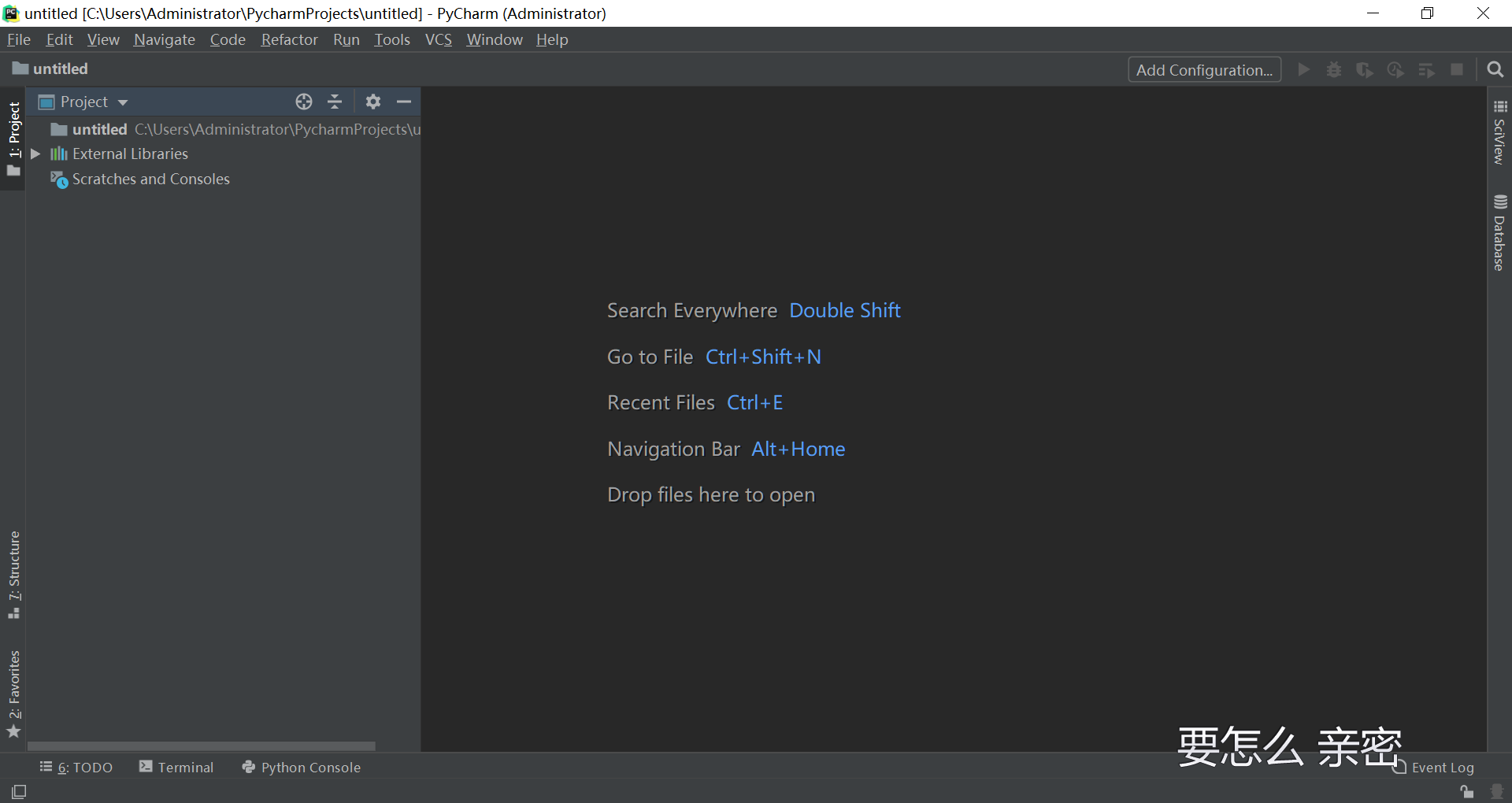The image size is (1512, 803).
Task: Click the "Alt+Home" shortcut text
Action: (798, 450)
